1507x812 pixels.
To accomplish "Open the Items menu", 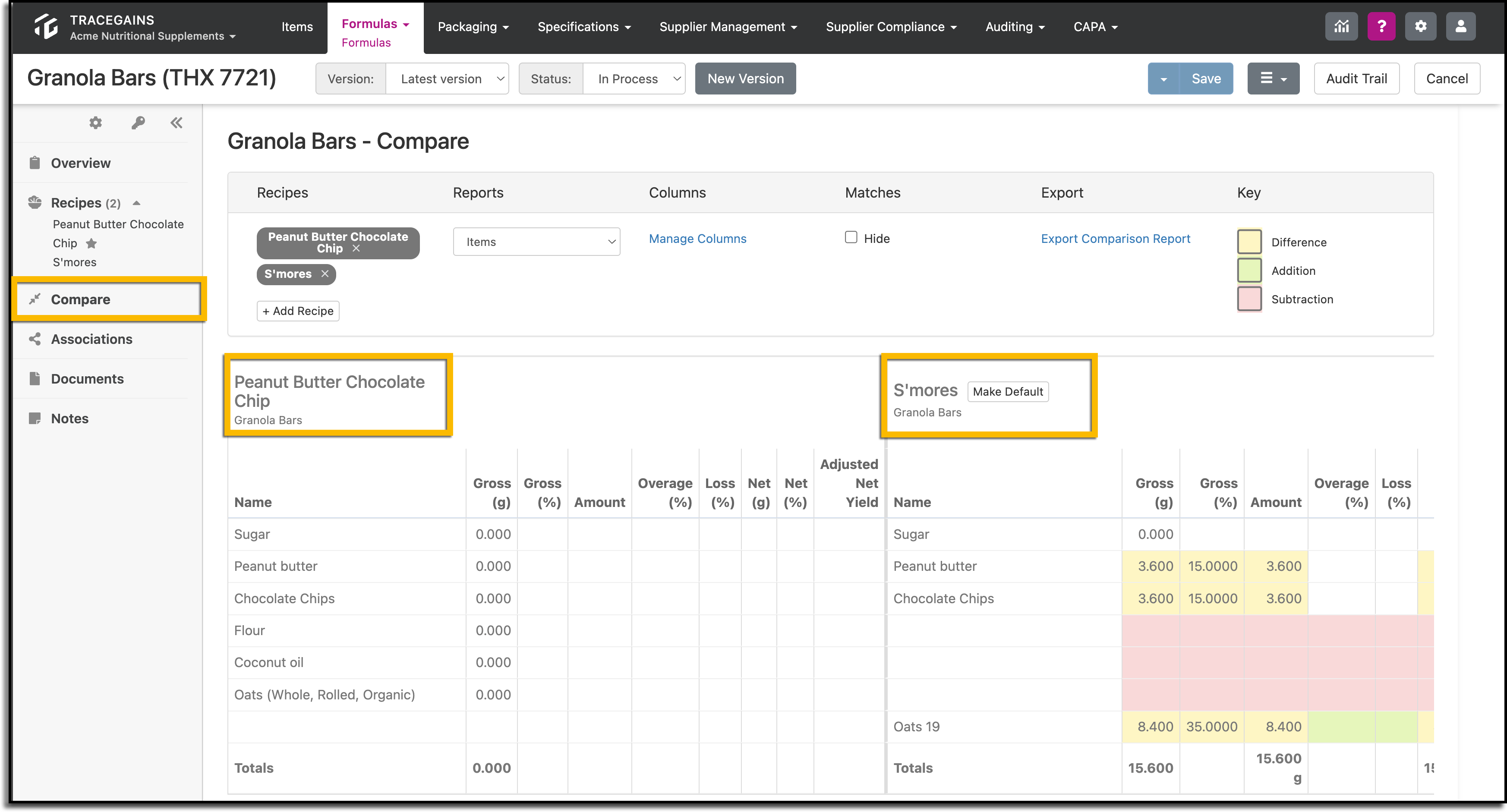I will tap(297, 27).
